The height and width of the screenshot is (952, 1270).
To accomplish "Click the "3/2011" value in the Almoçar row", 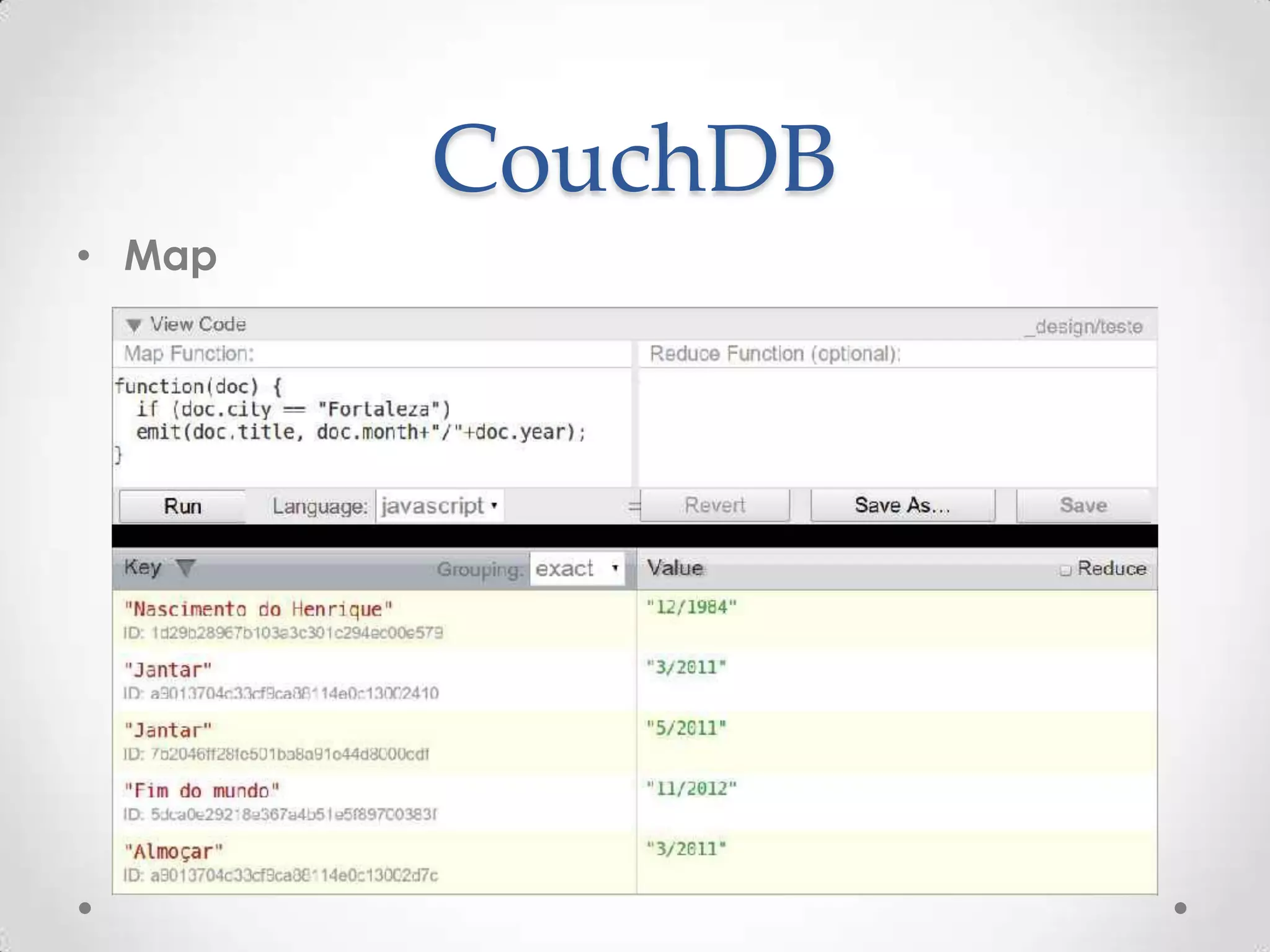I will coord(686,849).
